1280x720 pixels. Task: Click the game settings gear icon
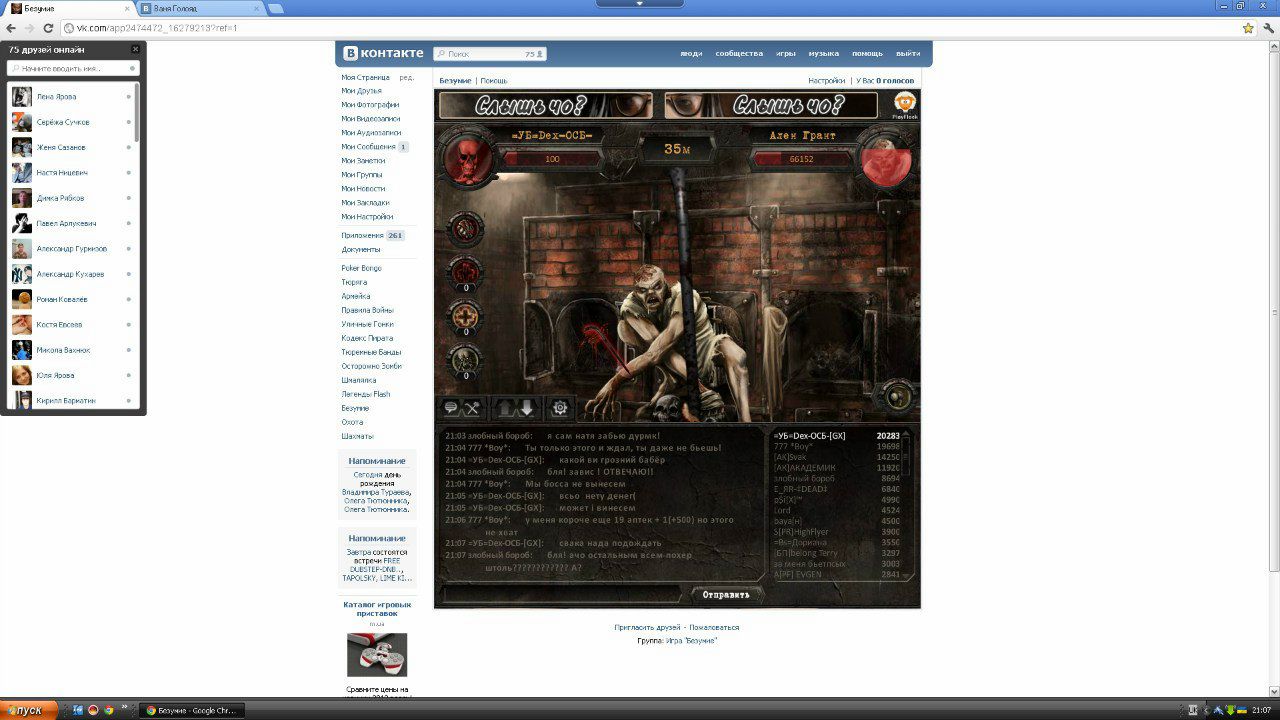pos(560,408)
